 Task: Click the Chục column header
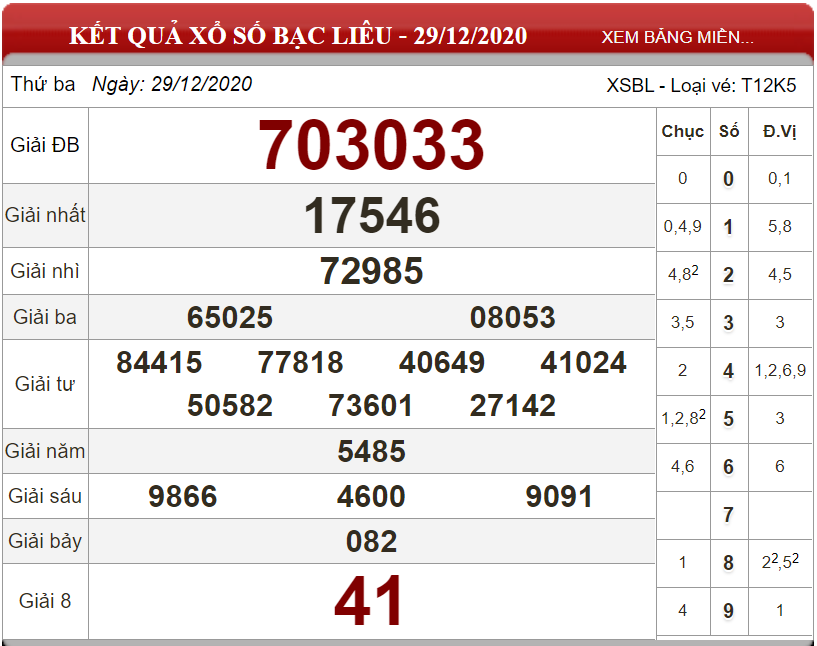pos(683,131)
